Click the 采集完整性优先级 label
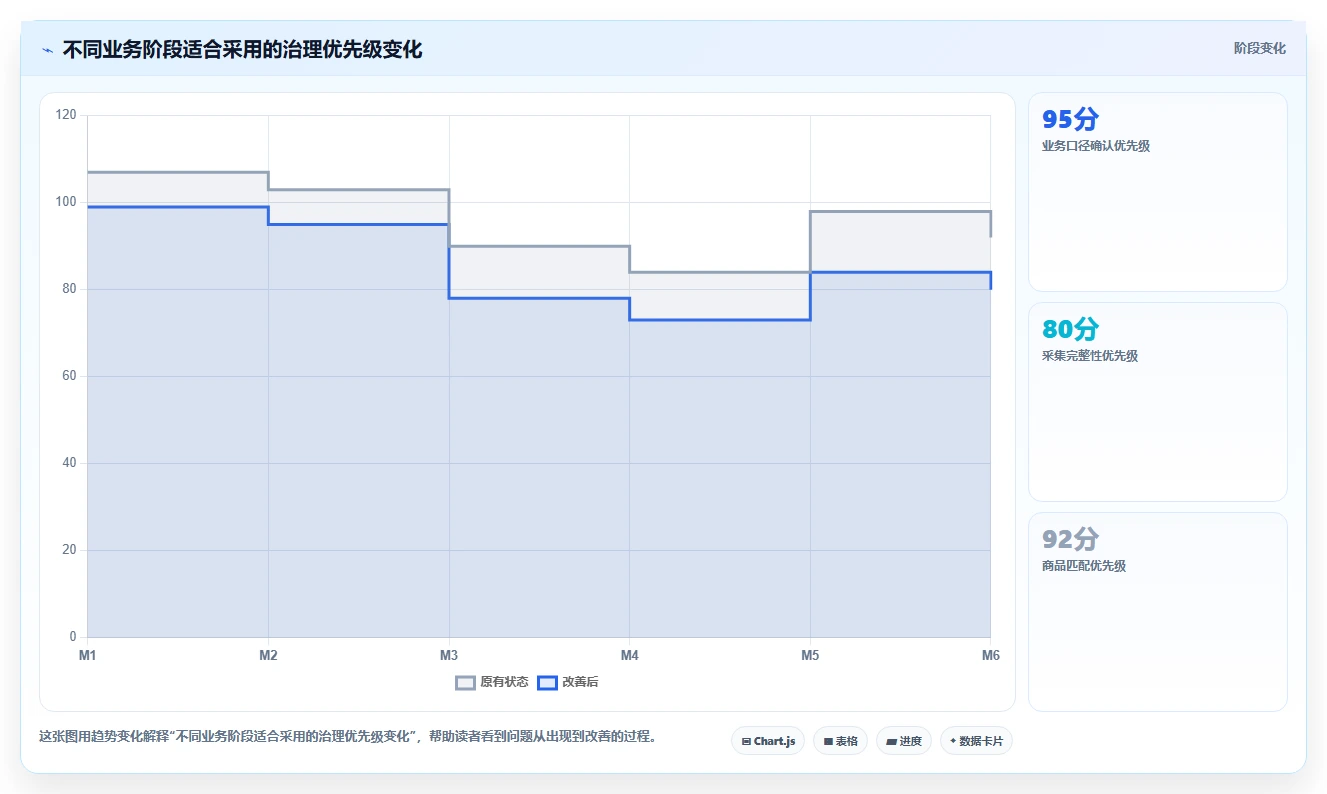 pos(1090,356)
